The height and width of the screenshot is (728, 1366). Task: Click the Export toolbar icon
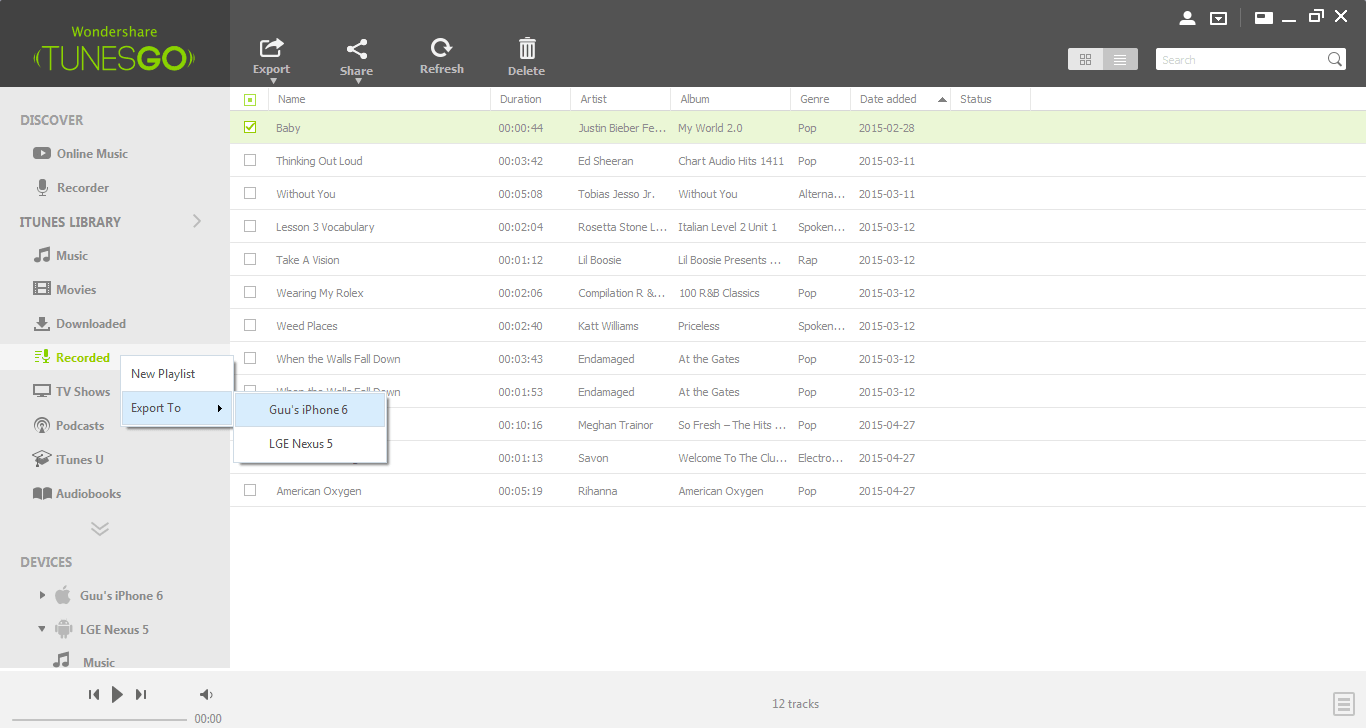(x=271, y=56)
